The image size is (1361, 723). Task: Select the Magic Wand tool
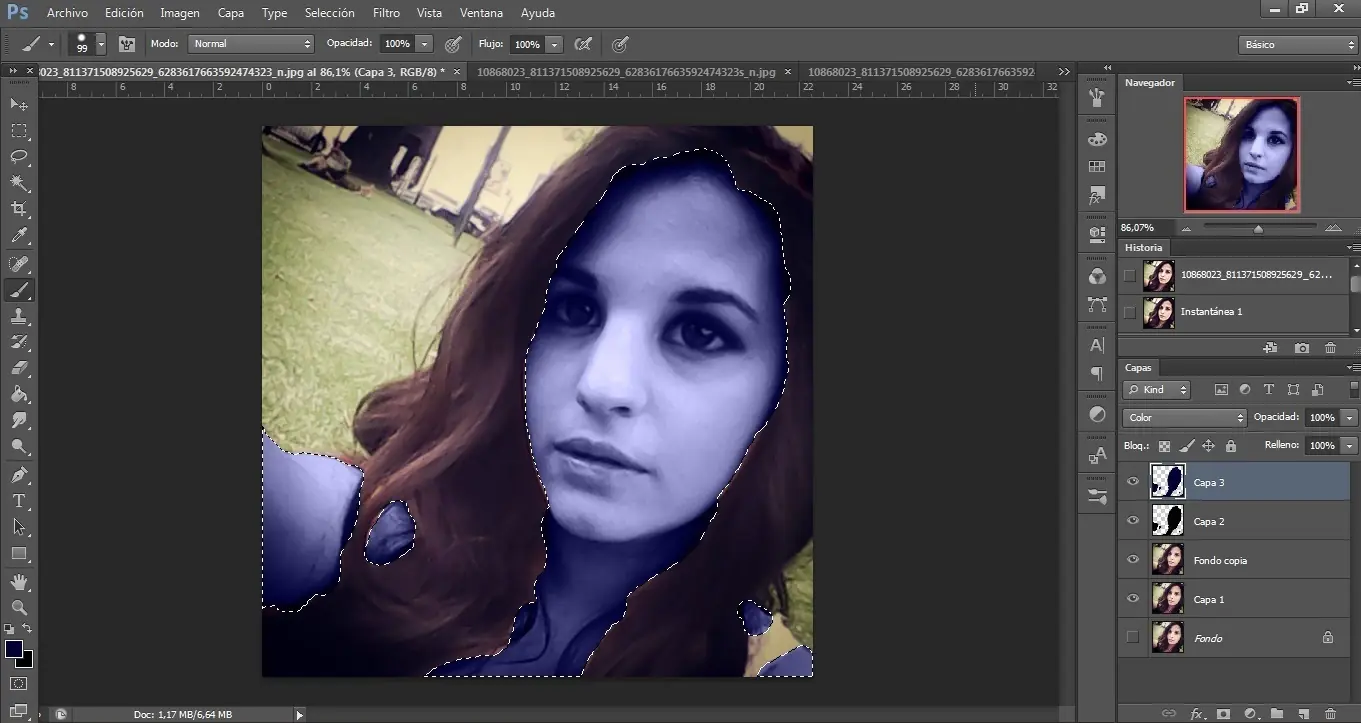(x=19, y=183)
